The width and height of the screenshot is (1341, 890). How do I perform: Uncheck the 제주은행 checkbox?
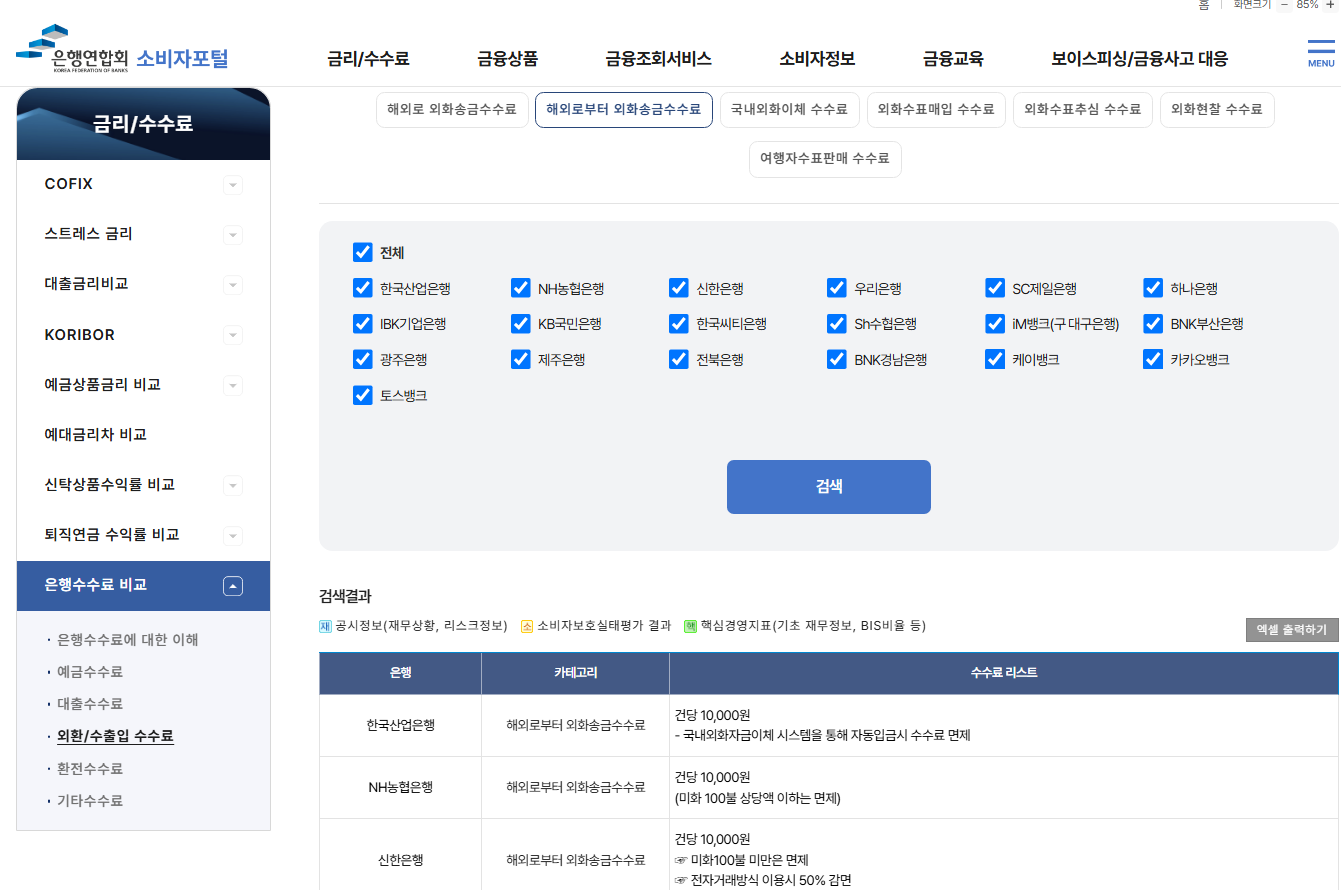coord(520,359)
